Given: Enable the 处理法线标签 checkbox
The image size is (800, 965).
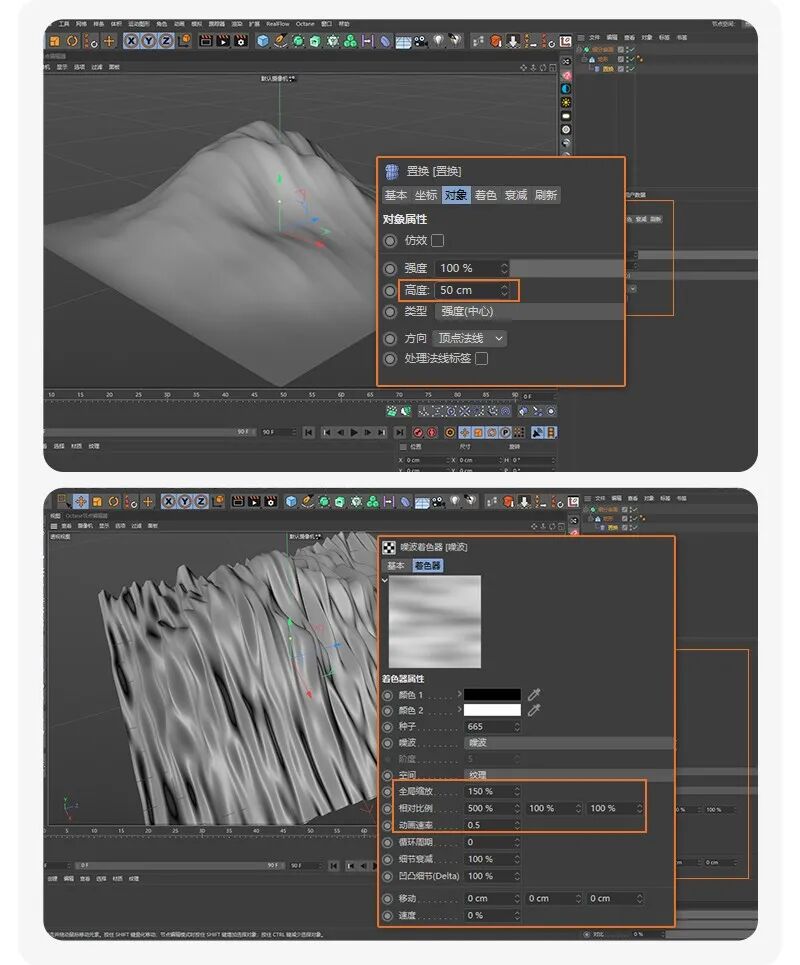Looking at the screenshot, I should pos(482,358).
